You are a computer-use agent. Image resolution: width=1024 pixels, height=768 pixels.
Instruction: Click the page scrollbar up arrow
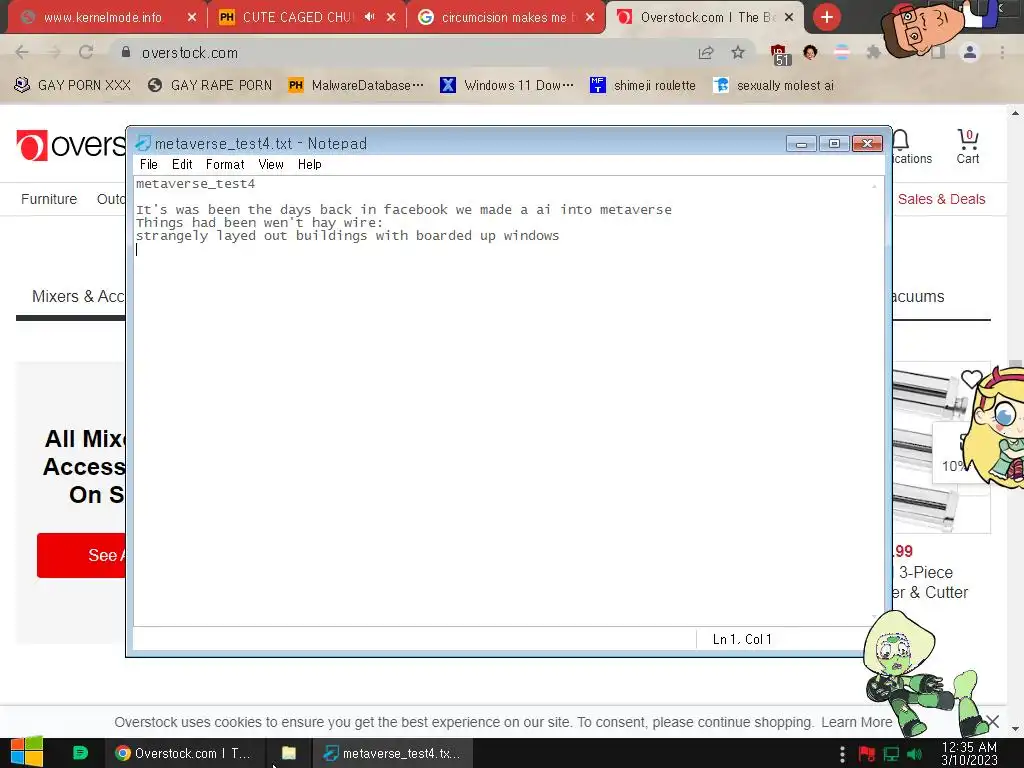pos(1015,113)
